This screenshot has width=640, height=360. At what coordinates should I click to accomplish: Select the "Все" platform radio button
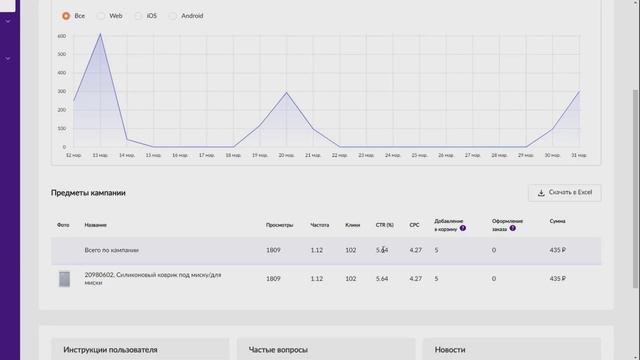point(66,16)
